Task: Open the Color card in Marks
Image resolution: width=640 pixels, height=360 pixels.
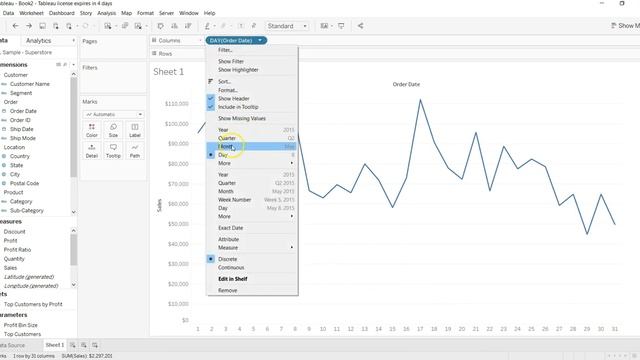Action: point(92,130)
